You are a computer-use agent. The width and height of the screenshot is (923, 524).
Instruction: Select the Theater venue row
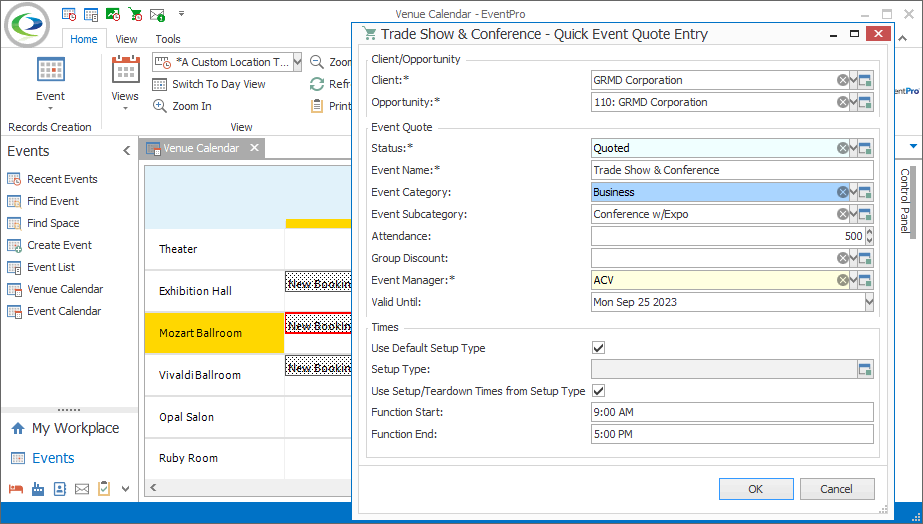click(x=214, y=249)
